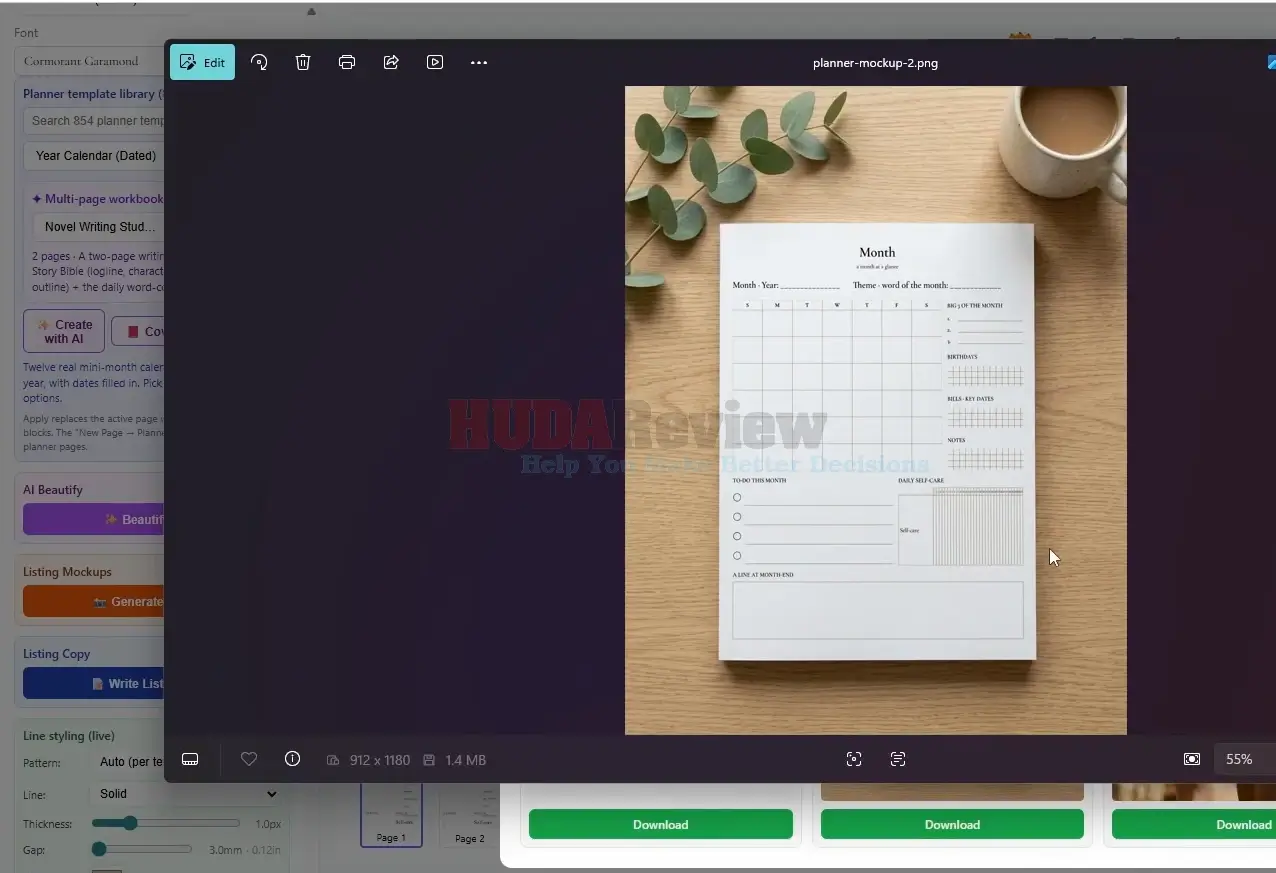
Task: Click the Edit button in Photos viewer
Action: pyautogui.click(x=202, y=62)
